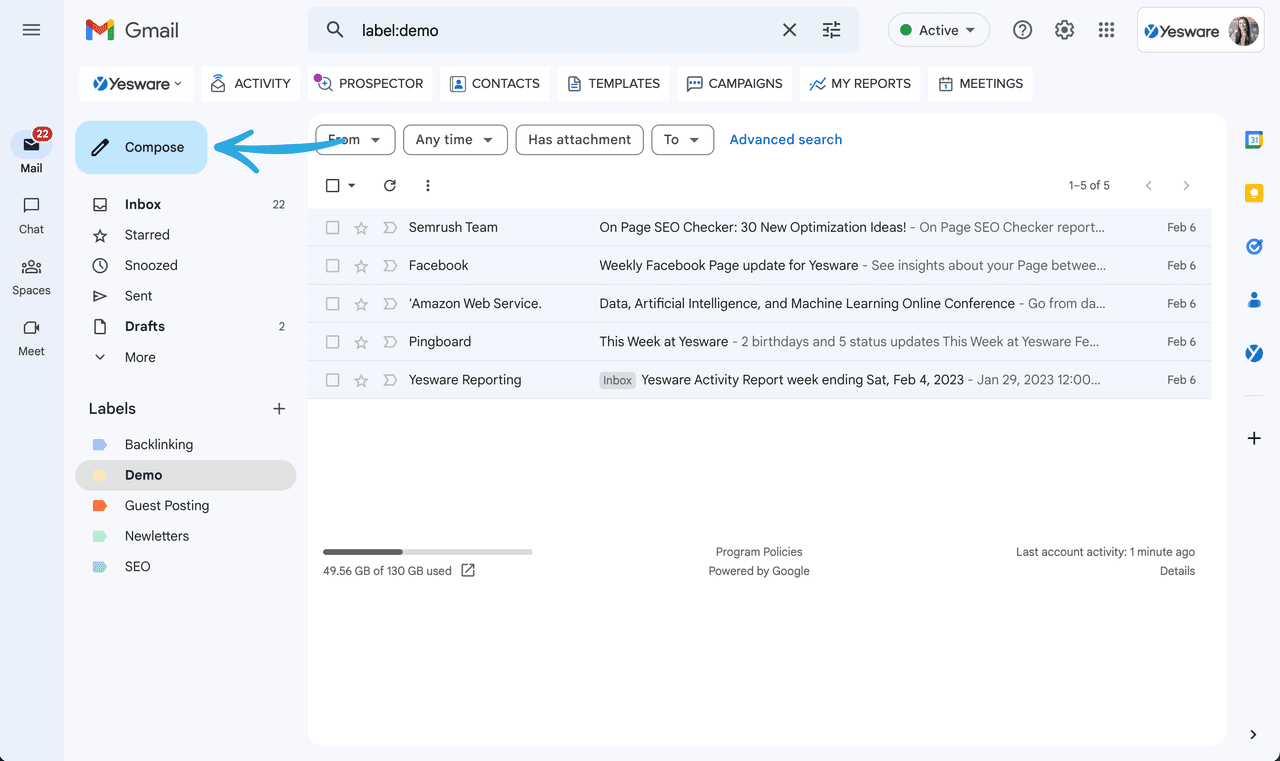
Task: Open Google Tasks side panel icon
Action: 1254,246
